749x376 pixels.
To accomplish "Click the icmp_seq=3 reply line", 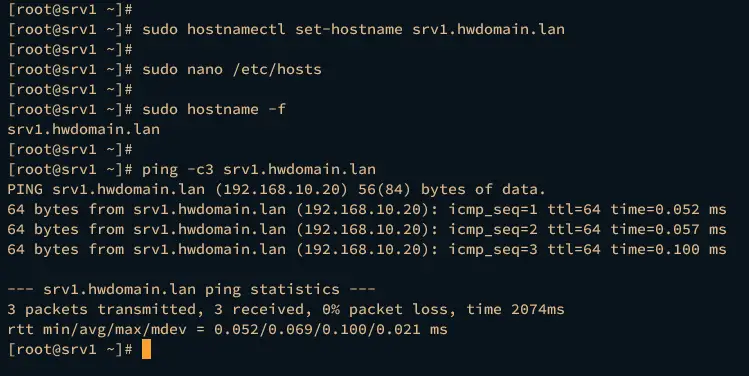I will (x=367, y=250).
